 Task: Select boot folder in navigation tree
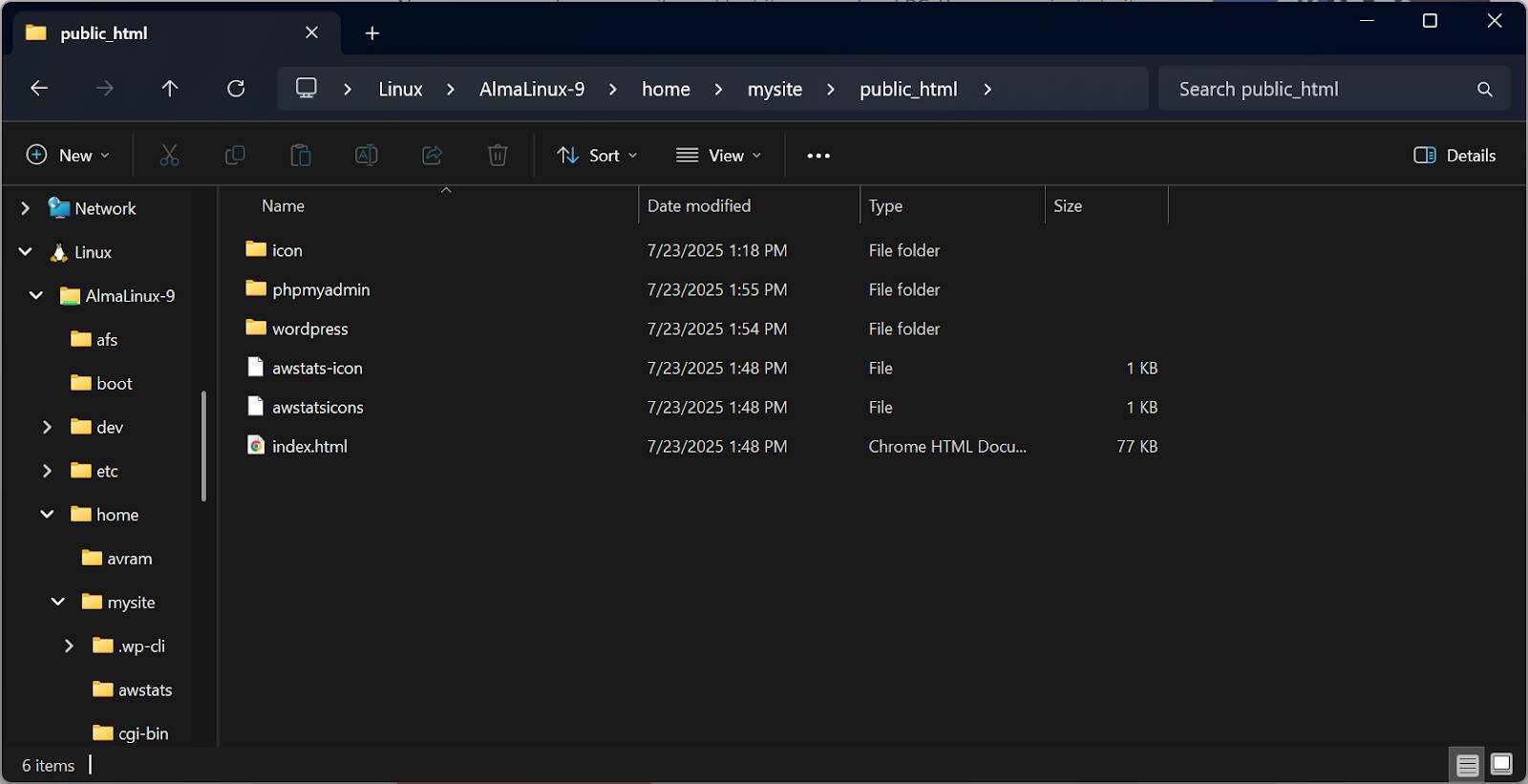[101, 383]
